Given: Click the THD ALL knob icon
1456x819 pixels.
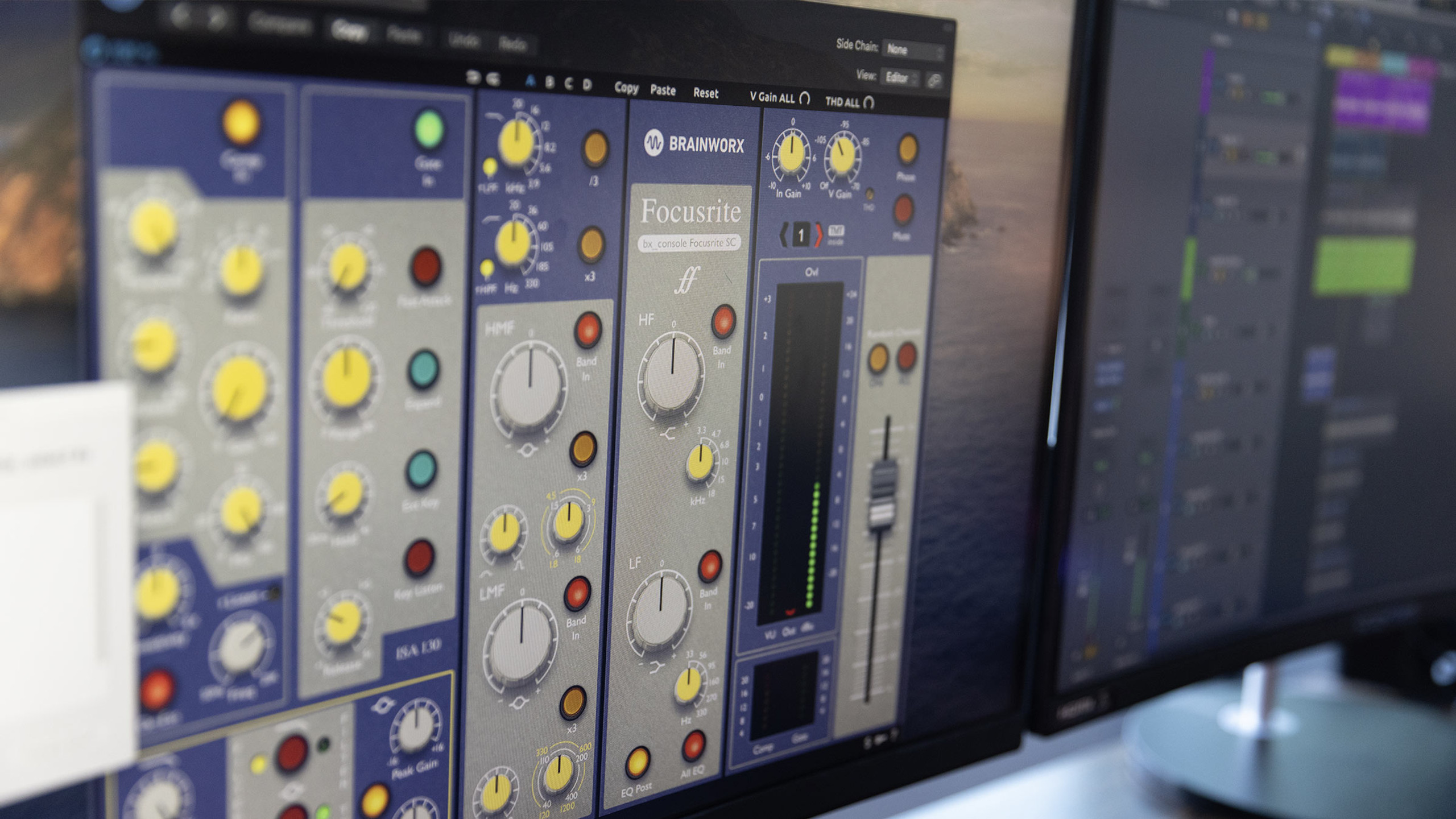Looking at the screenshot, I should coord(868,102).
